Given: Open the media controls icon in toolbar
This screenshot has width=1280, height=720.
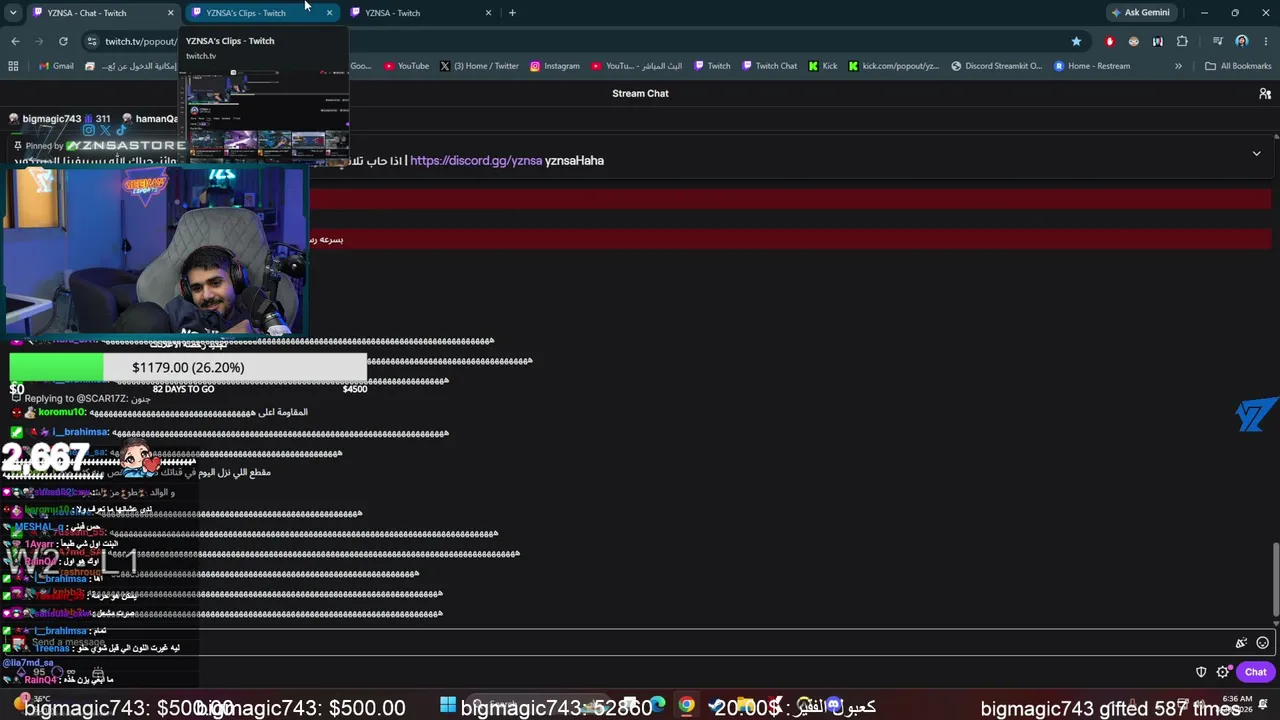Looking at the screenshot, I should [x=1217, y=41].
